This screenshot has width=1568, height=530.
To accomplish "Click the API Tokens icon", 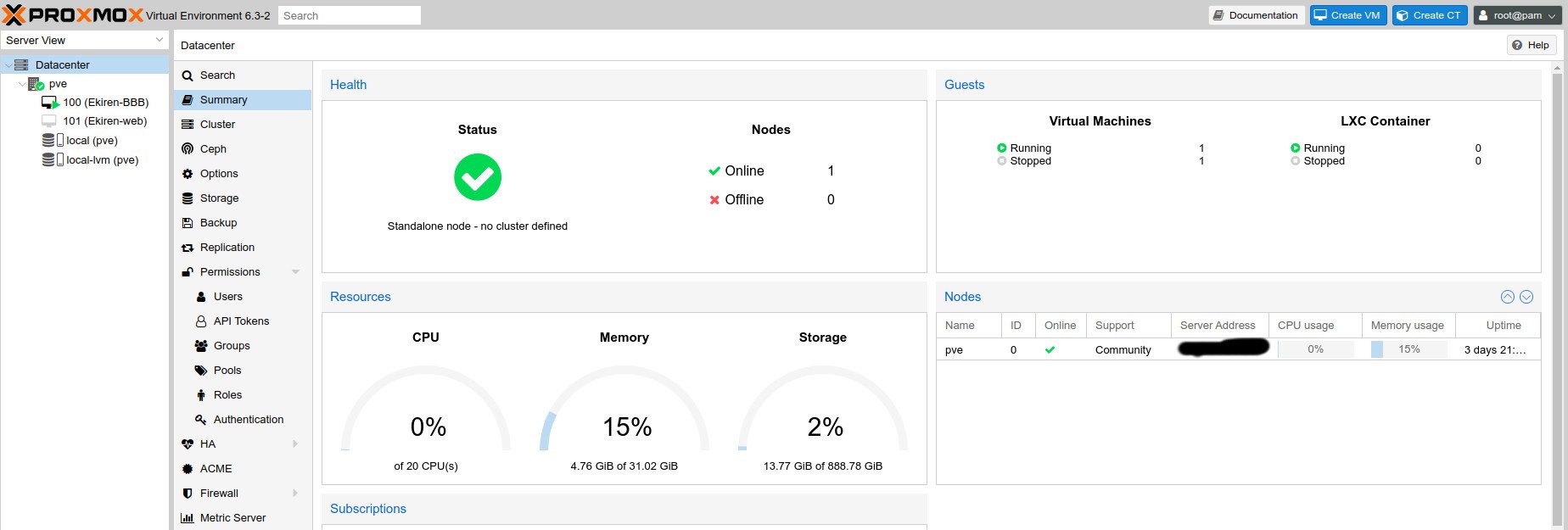I will [x=201, y=321].
